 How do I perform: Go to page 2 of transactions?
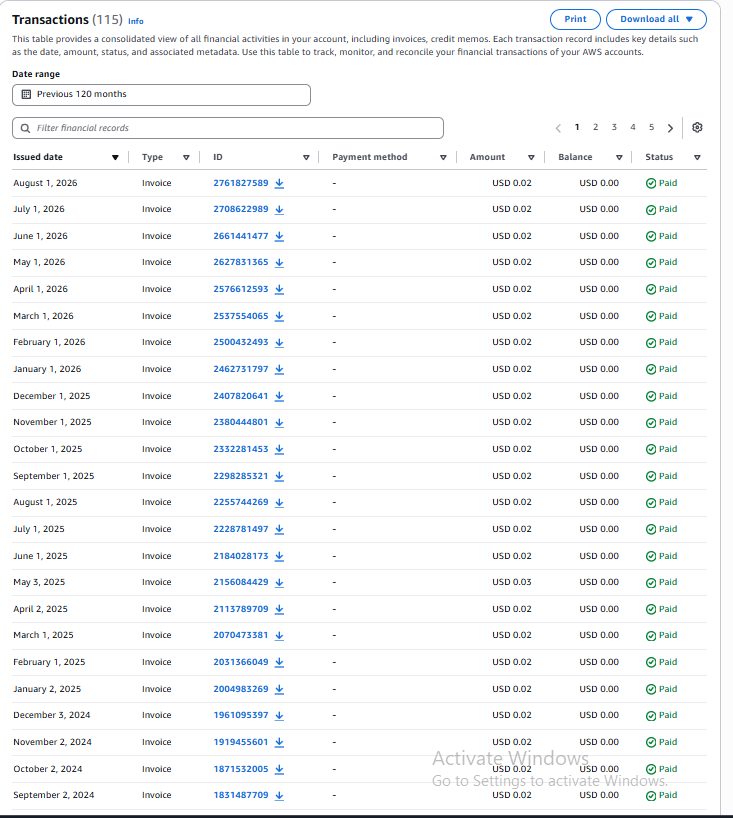[595, 127]
